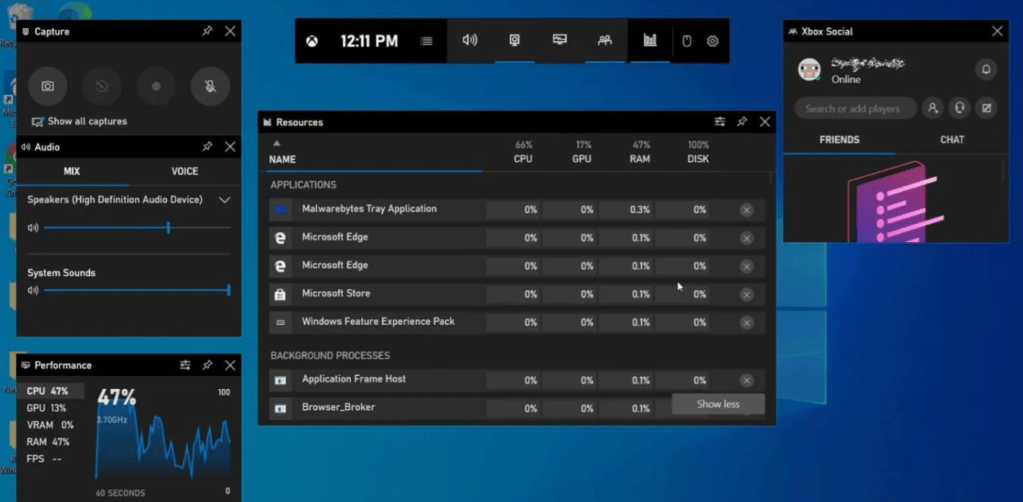Sort Resources by RAM column

tap(640, 152)
